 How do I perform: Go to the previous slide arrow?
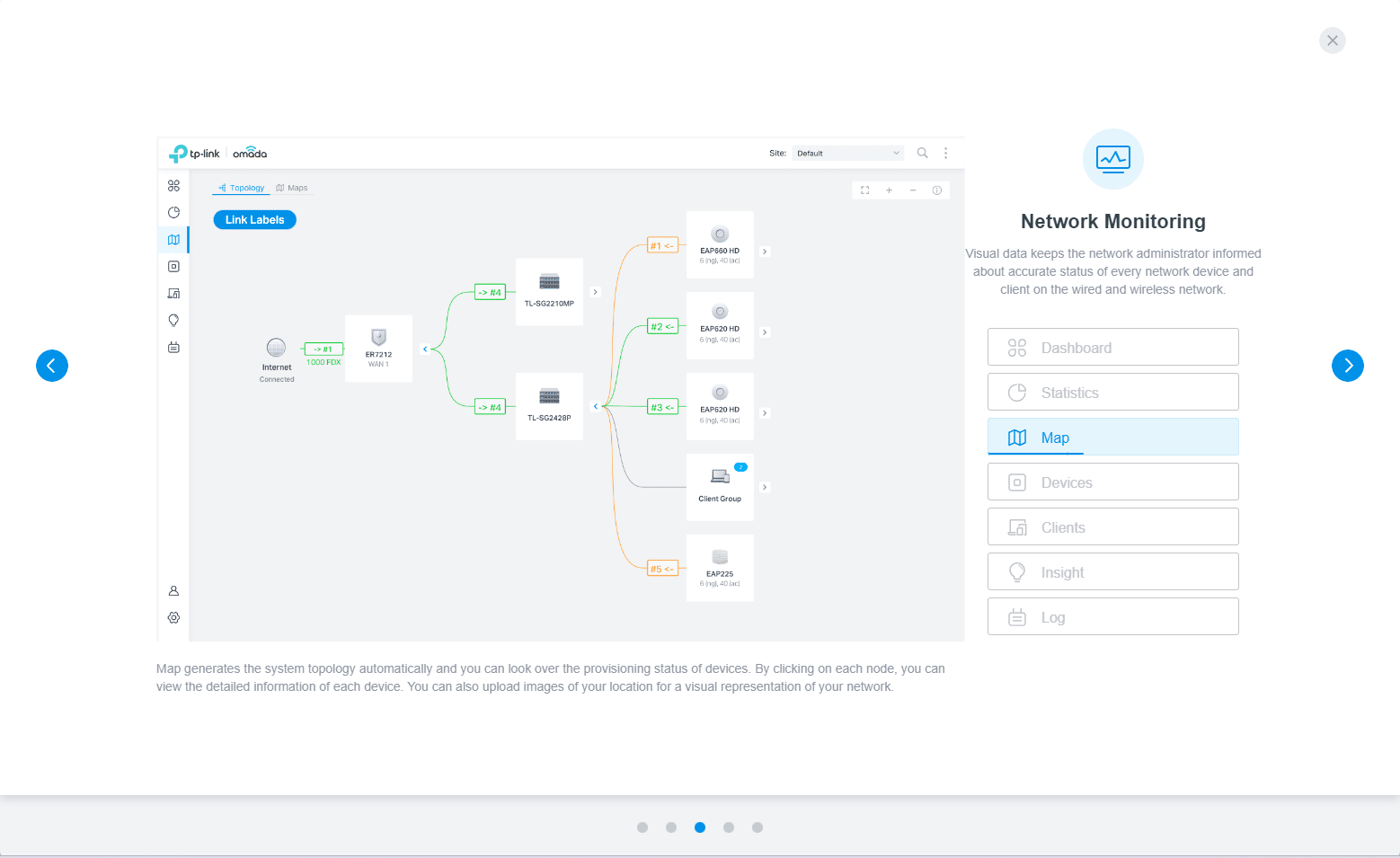[52, 366]
